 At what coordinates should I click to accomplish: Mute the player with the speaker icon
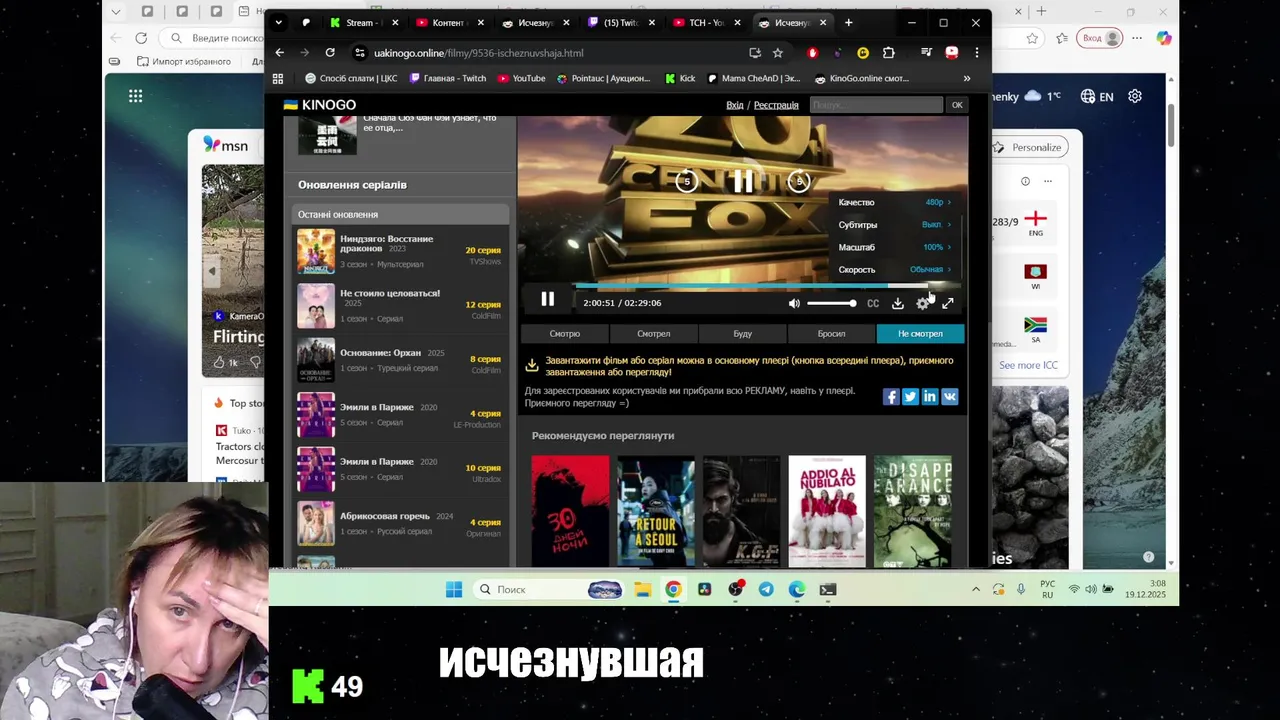point(794,303)
